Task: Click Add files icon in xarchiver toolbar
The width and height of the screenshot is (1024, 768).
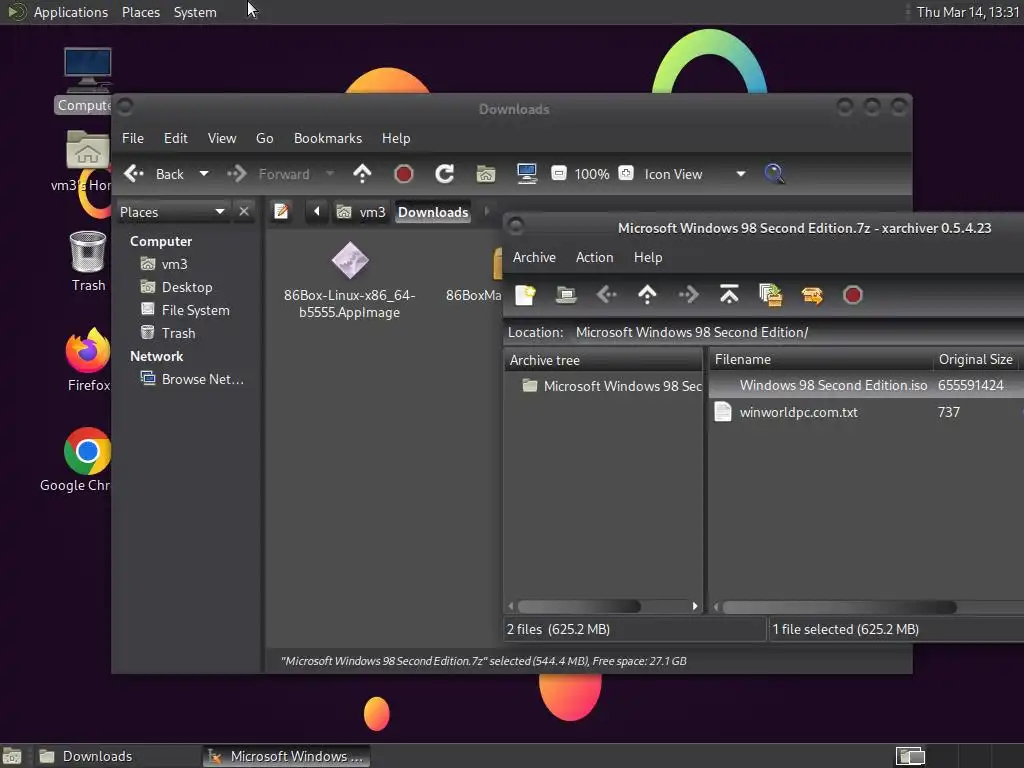Action: pos(771,295)
